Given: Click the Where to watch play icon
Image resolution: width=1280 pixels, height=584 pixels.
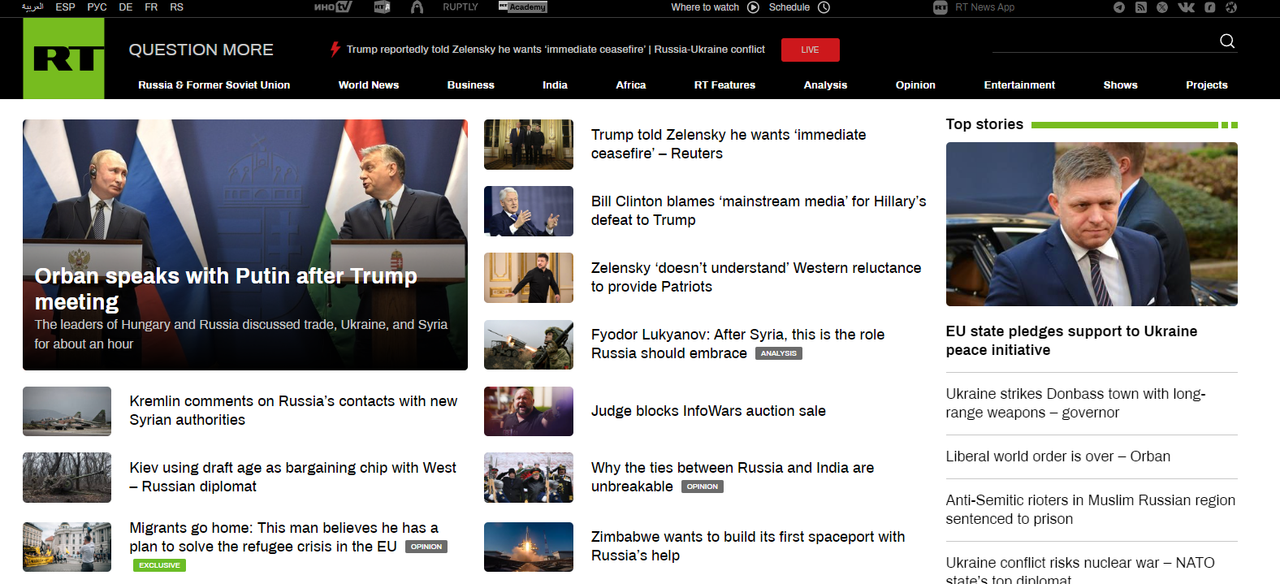Looking at the screenshot, I should pyautogui.click(x=753, y=7).
